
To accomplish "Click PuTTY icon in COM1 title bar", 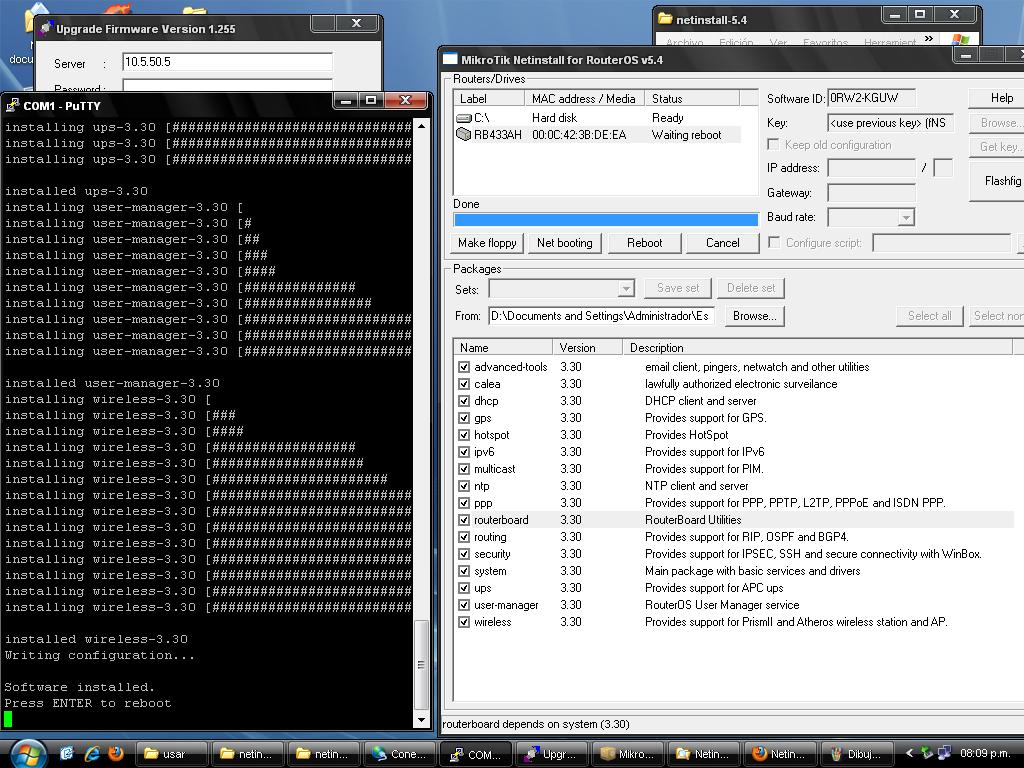I will (13, 106).
